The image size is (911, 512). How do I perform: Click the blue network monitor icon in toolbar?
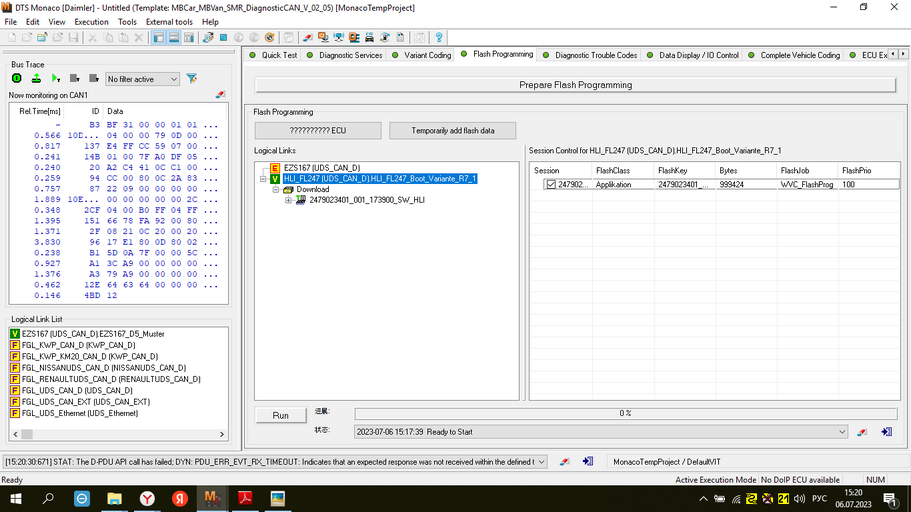(339, 38)
